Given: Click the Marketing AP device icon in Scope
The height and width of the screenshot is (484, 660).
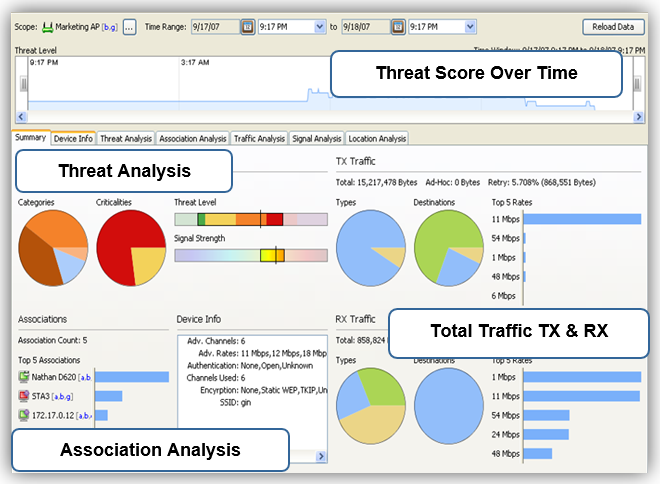Looking at the screenshot, I should pyautogui.click(x=47, y=27).
